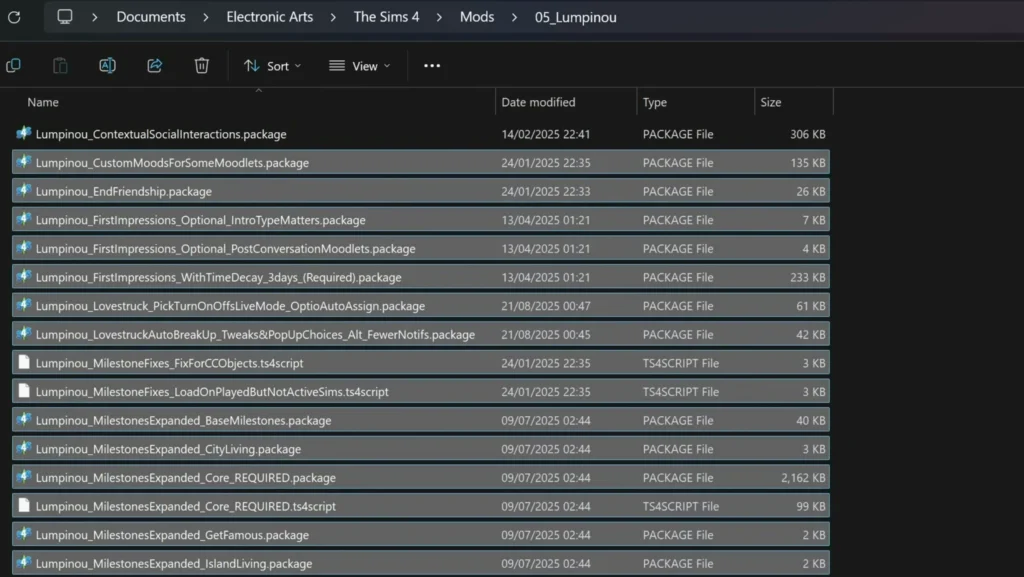Expand the chevron after Documents breadcrumb
Screen dimensions: 1024x577
206,17
